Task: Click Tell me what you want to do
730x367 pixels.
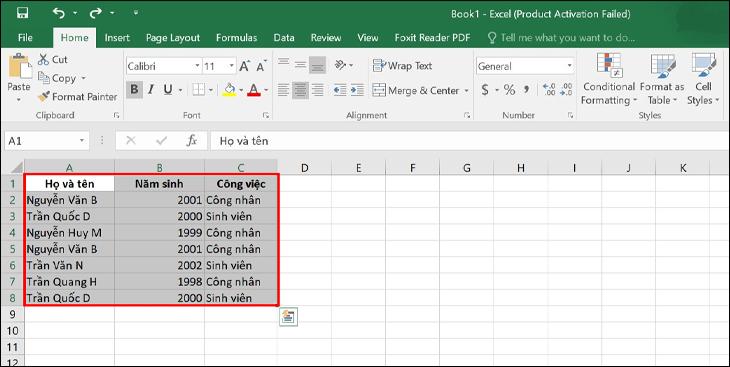Action: pos(561,38)
